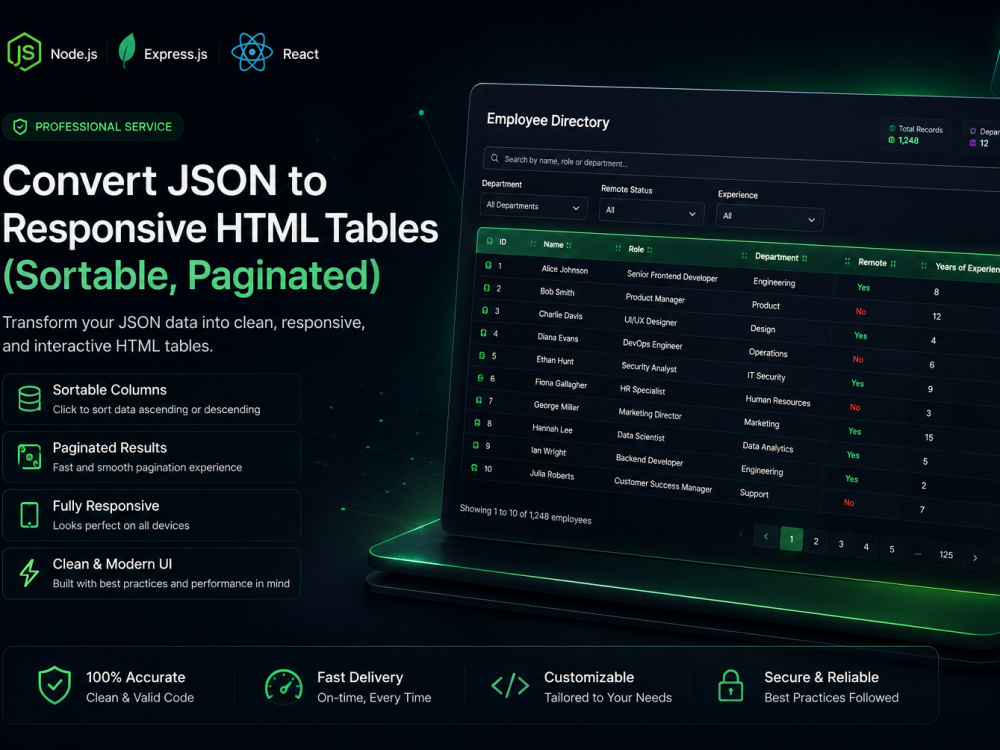Click George Miller in the table

(x=556, y=406)
